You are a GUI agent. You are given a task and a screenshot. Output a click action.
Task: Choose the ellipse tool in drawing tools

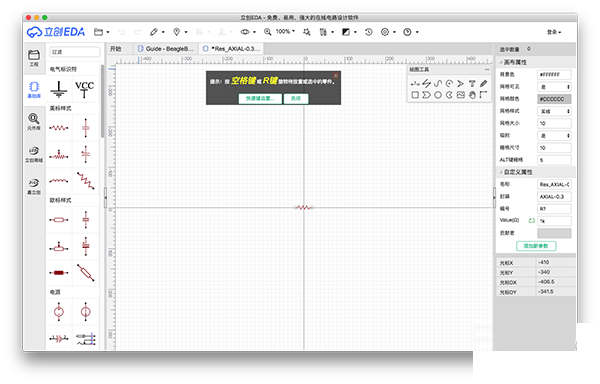tap(438, 95)
